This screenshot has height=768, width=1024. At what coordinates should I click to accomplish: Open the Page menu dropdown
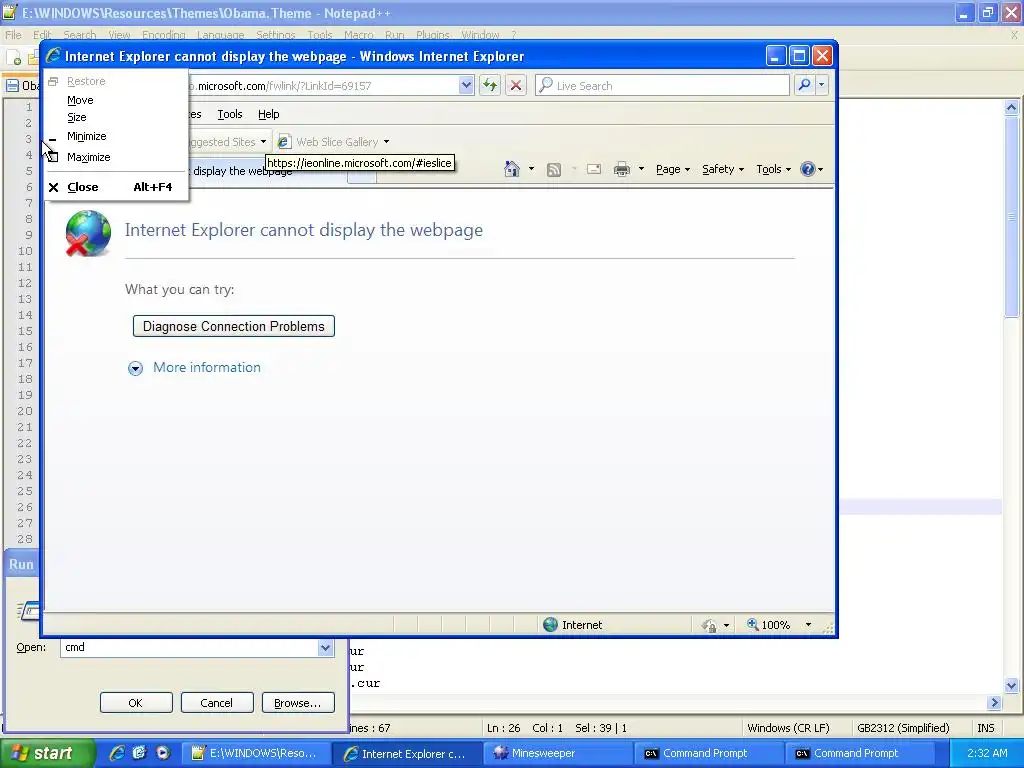pyautogui.click(x=673, y=169)
